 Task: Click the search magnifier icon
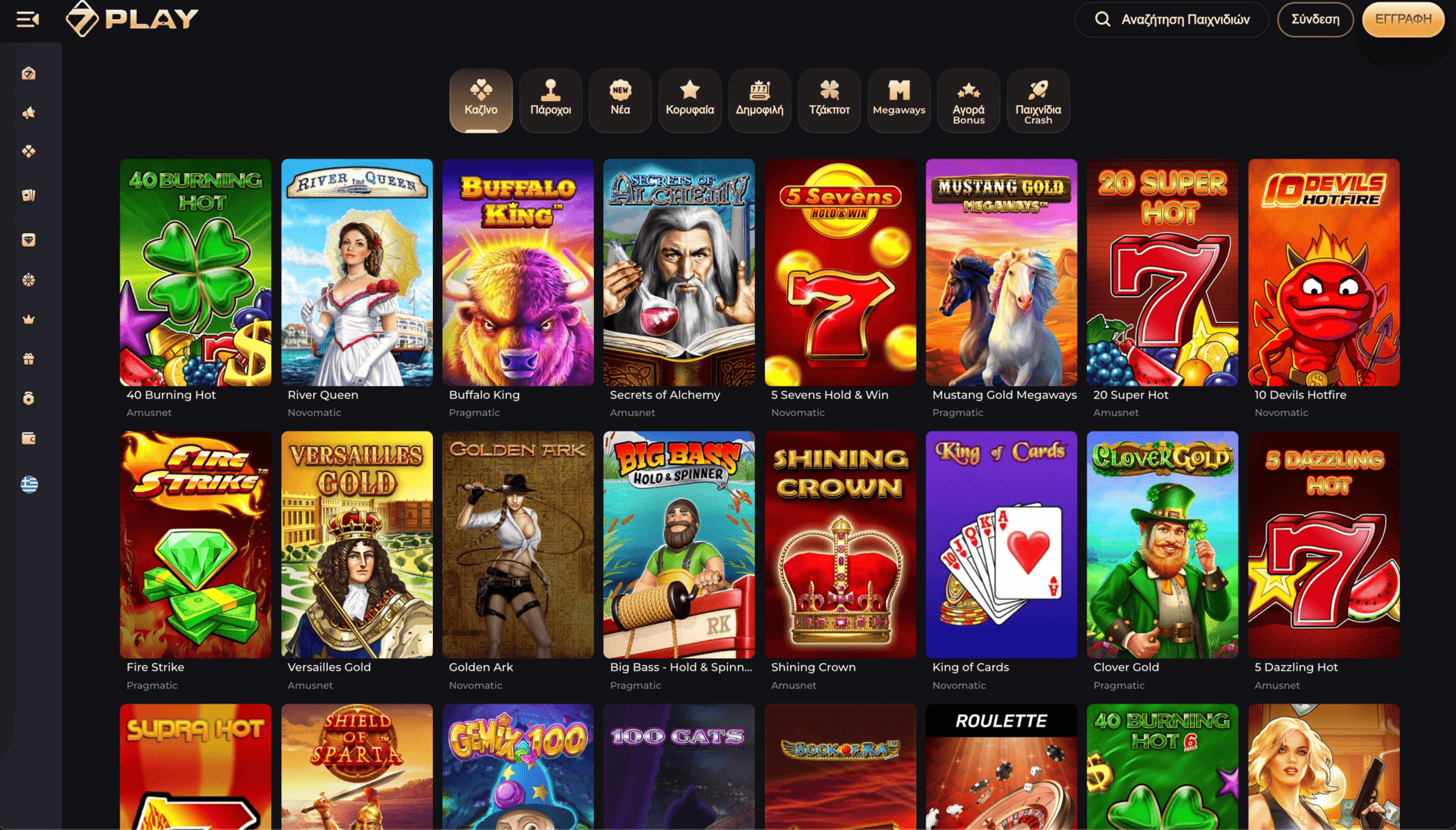pyautogui.click(x=1102, y=19)
